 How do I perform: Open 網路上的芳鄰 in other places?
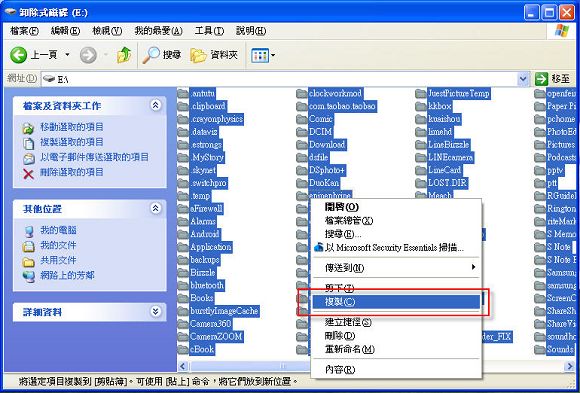tap(67, 275)
